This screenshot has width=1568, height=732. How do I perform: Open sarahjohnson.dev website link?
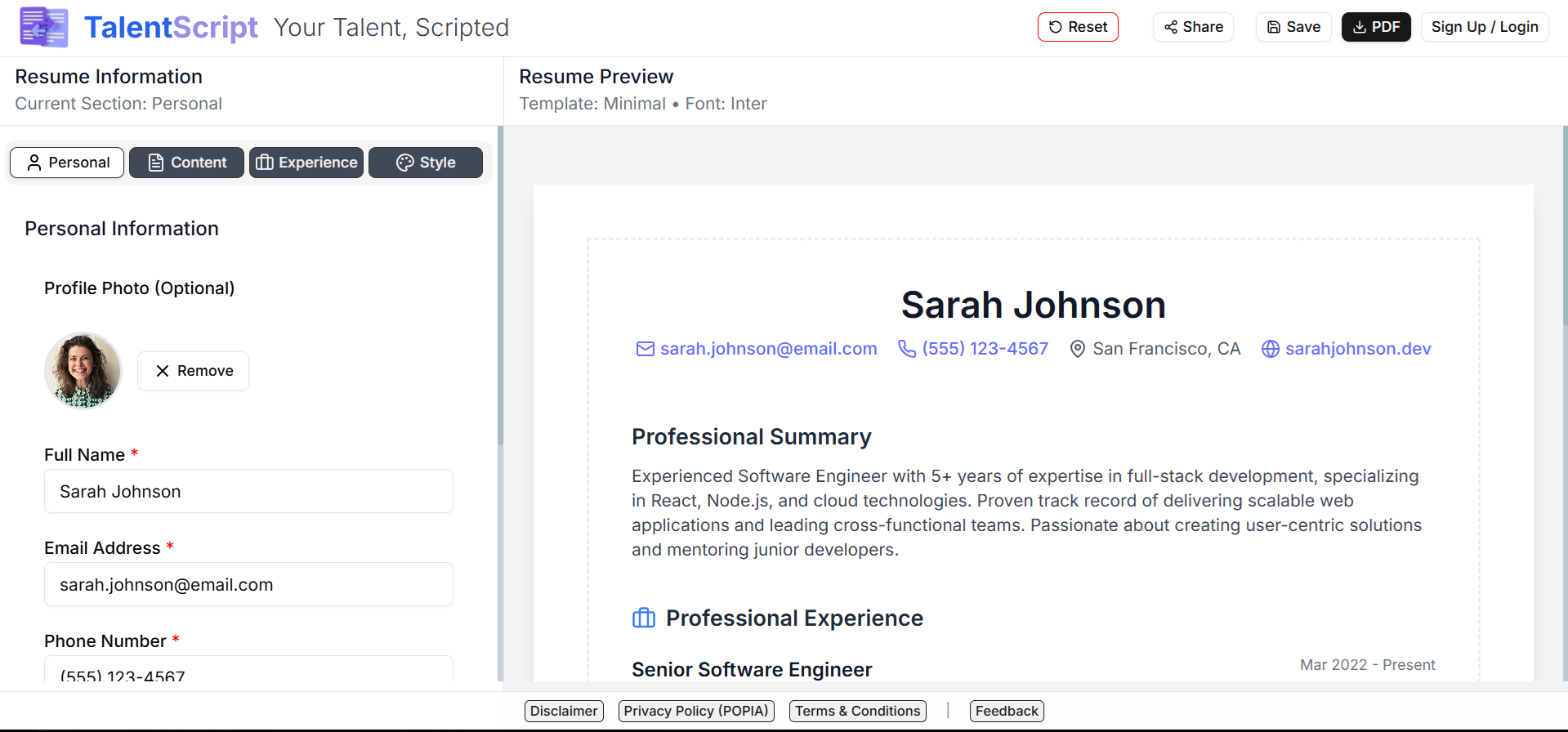click(x=1358, y=349)
